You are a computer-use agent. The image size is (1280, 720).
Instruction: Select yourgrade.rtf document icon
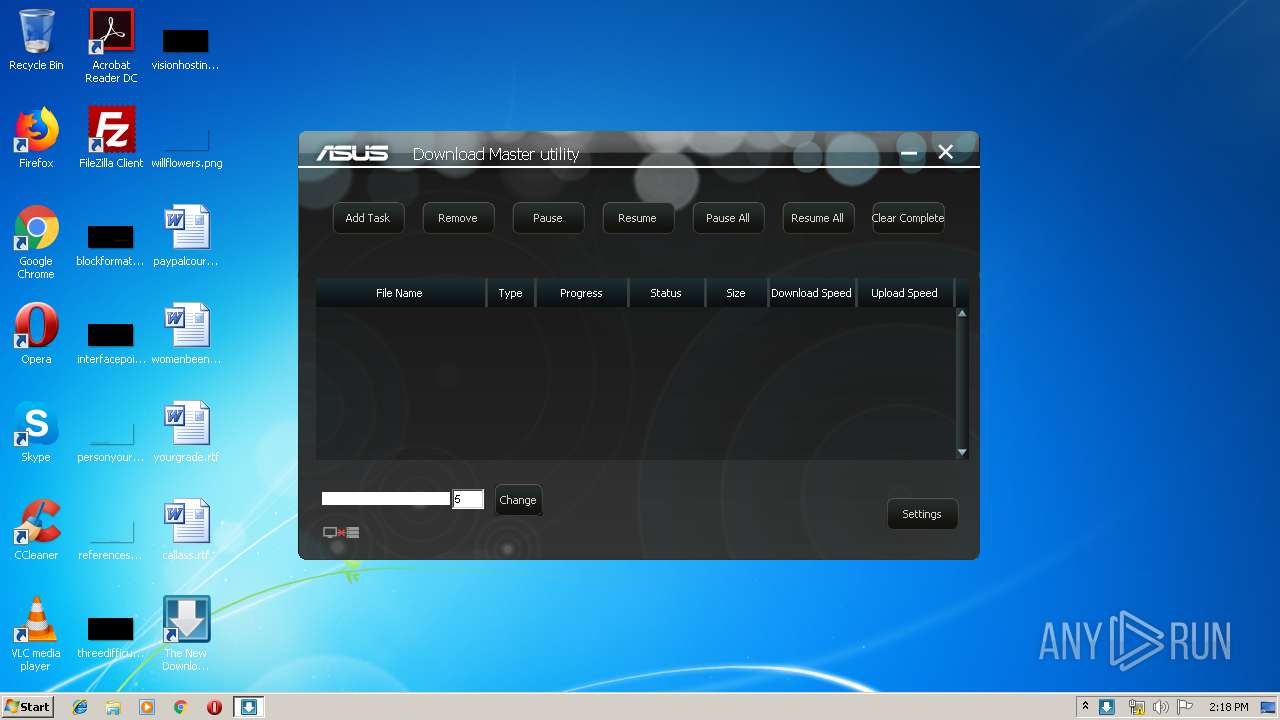[x=186, y=431]
